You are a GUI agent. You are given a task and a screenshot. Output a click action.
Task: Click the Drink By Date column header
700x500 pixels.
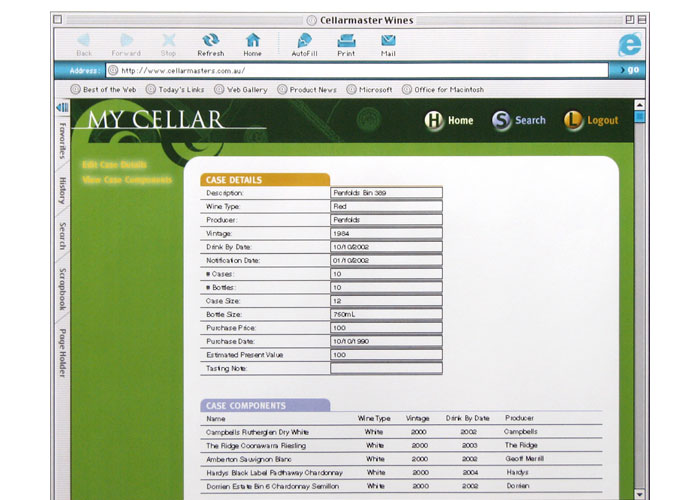point(468,418)
